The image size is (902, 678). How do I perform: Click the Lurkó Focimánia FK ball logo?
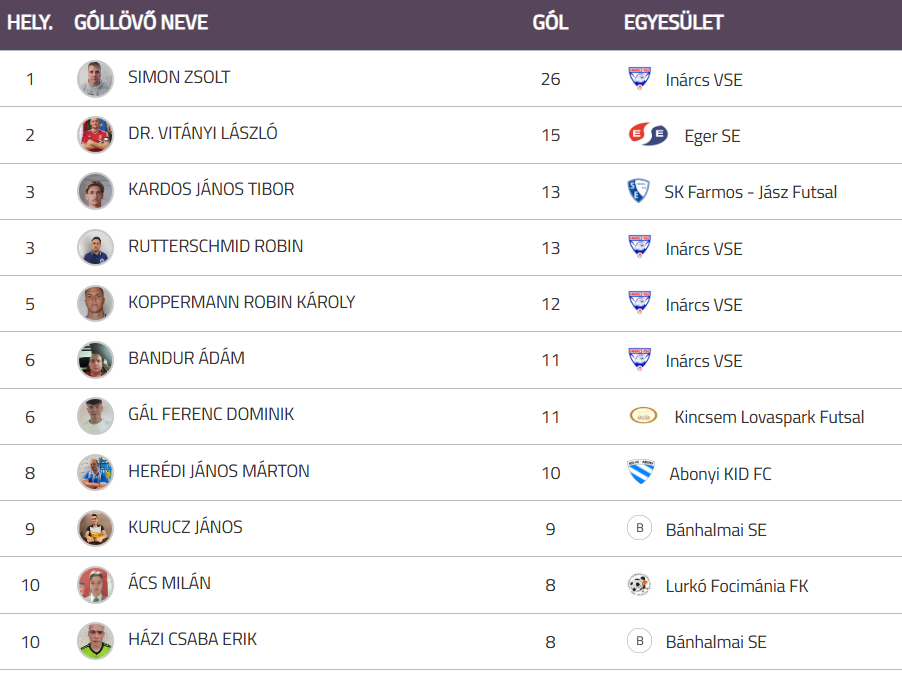[639, 585]
